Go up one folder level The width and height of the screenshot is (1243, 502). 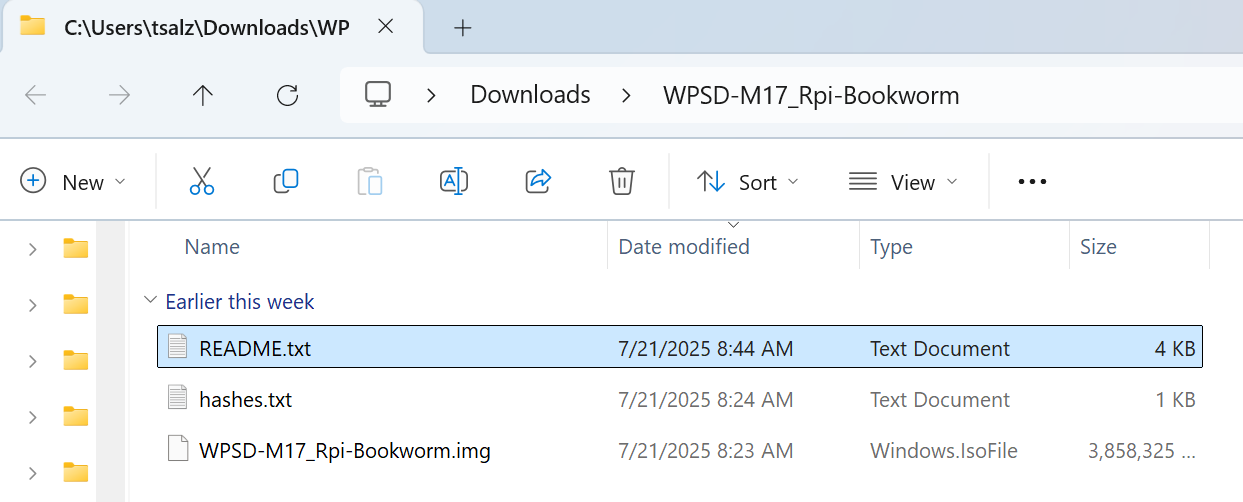[x=203, y=95]
